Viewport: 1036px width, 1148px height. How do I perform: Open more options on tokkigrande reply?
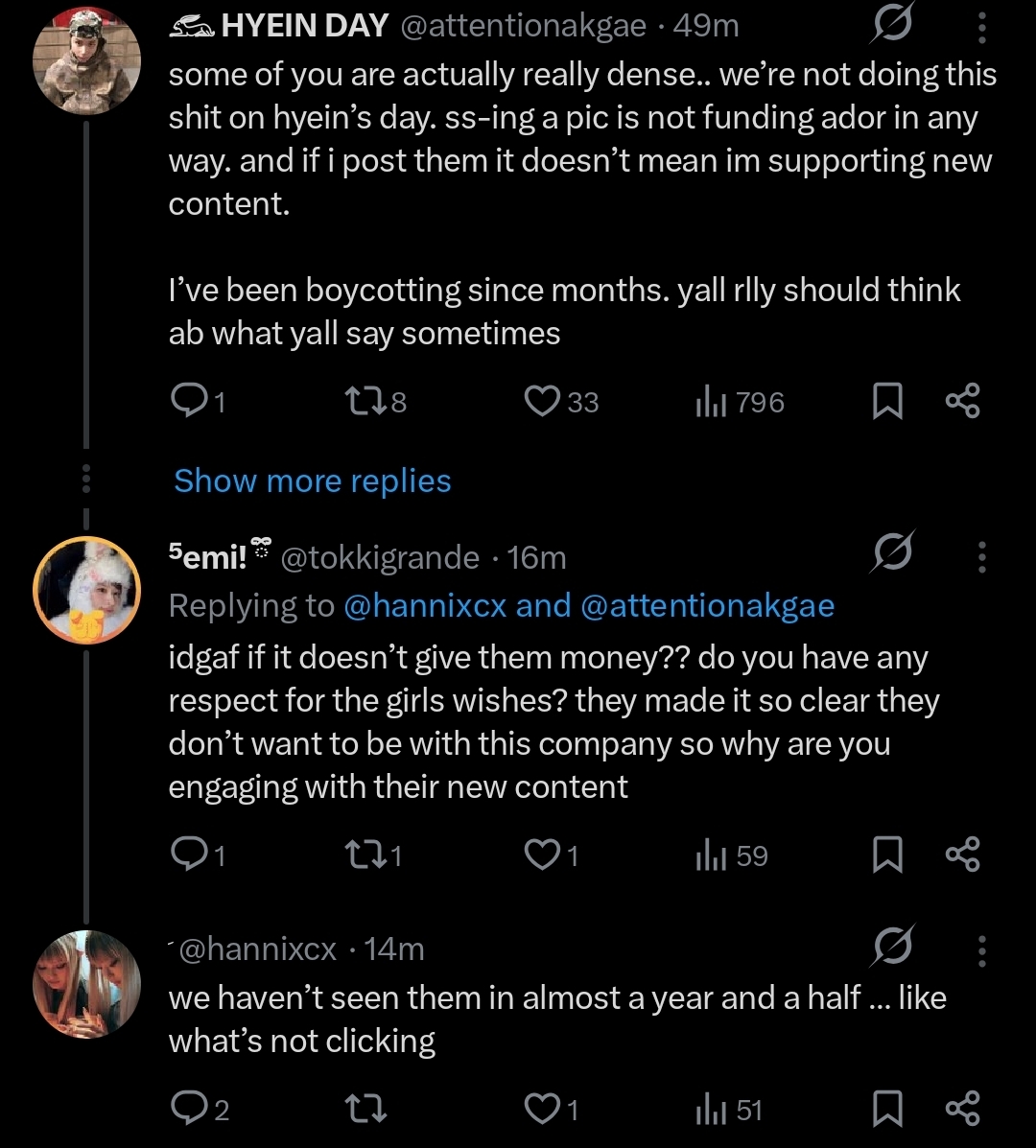click(x=981, y=557)
